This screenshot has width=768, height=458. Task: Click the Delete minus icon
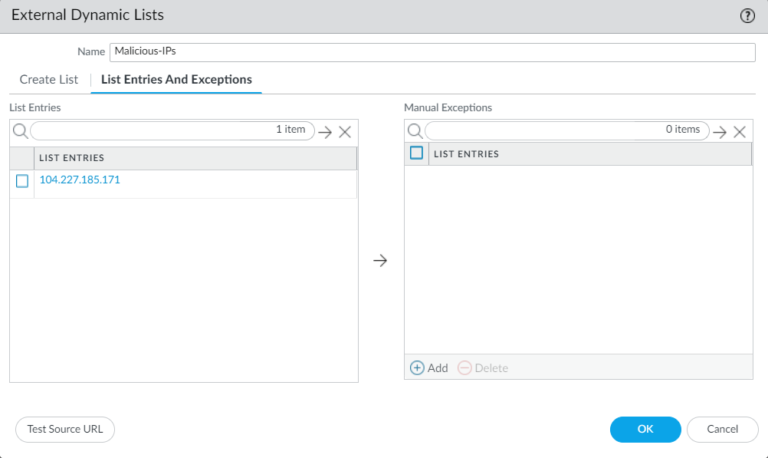[464, 368]
